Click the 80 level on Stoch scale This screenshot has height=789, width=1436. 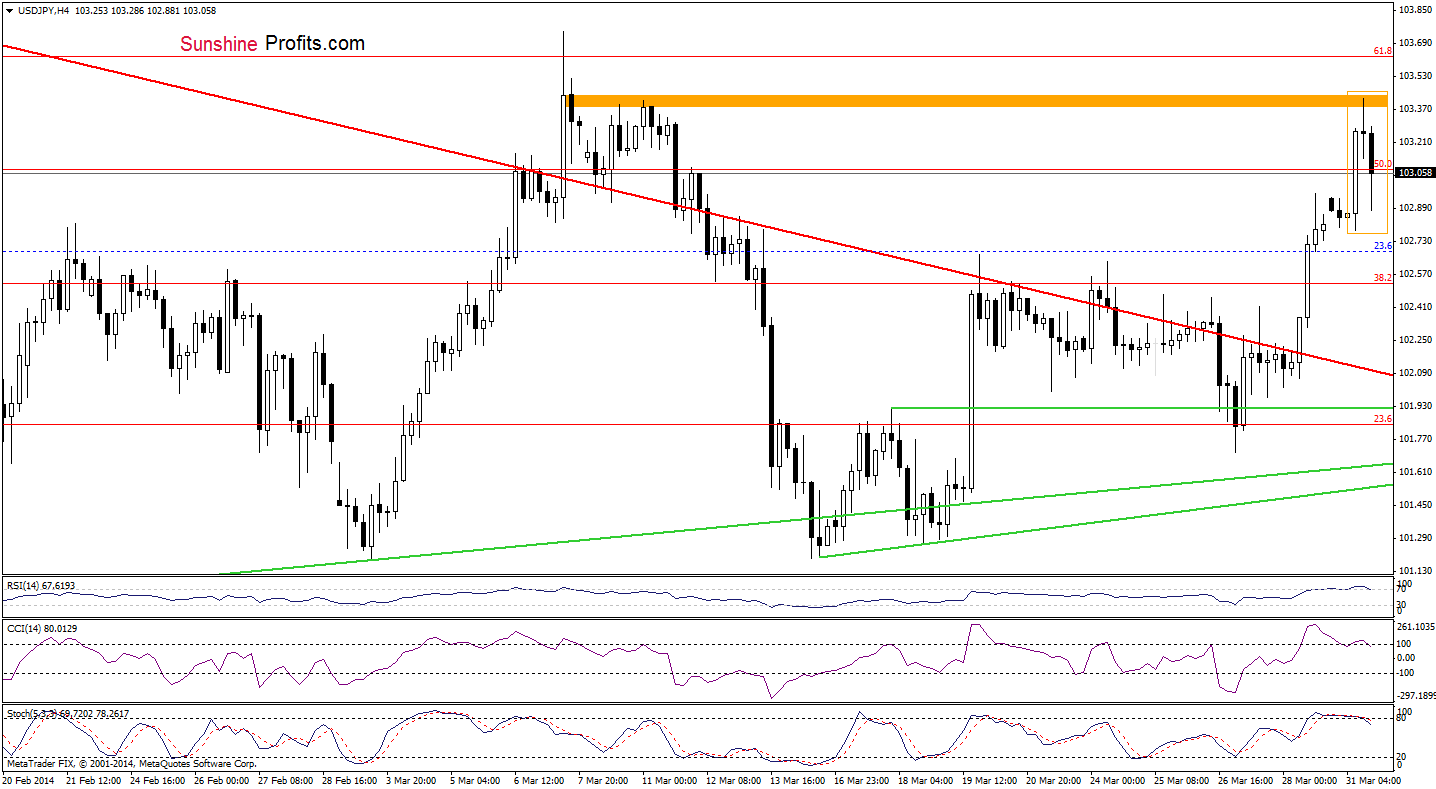[x=1403, y=719]
